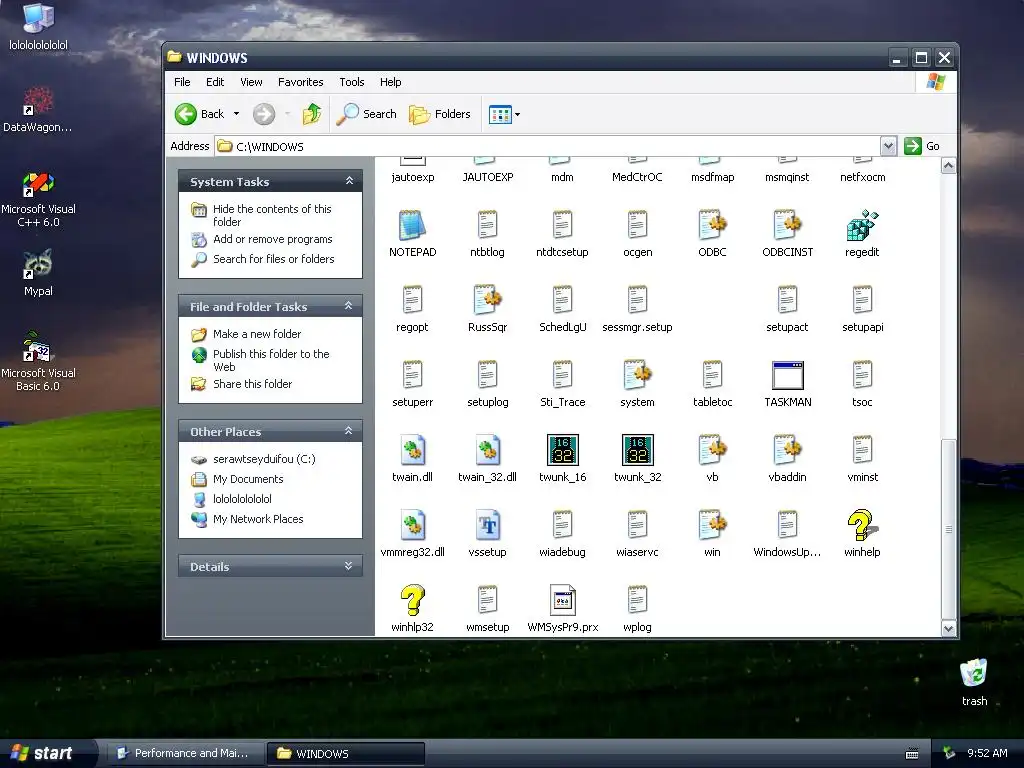Click Search for files or folders link
The width and height of the screenshot is (1024, 768).
[x=274, y=259]
